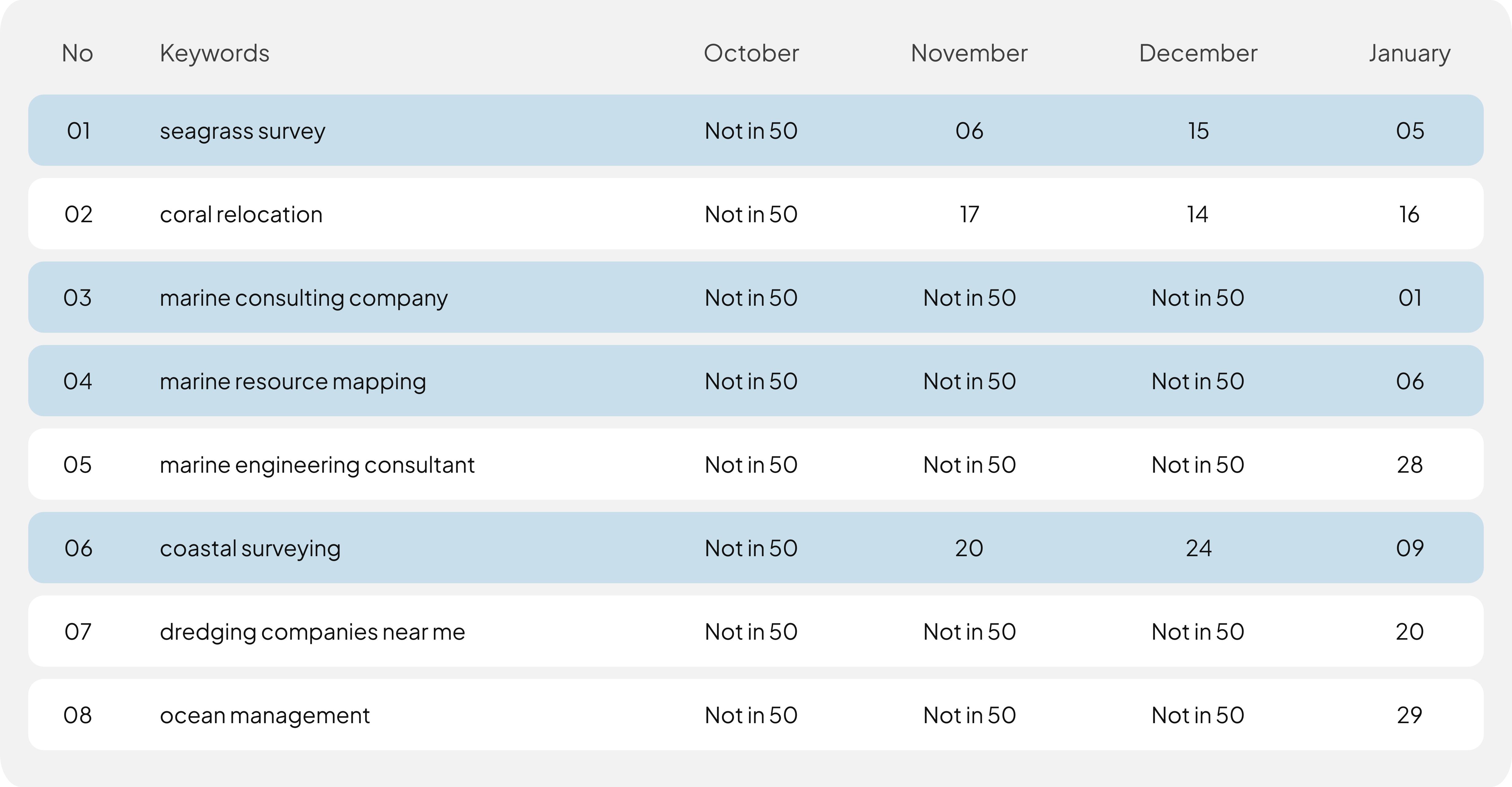Click the December column header

pyautogui.click(x=1198, y=53)
